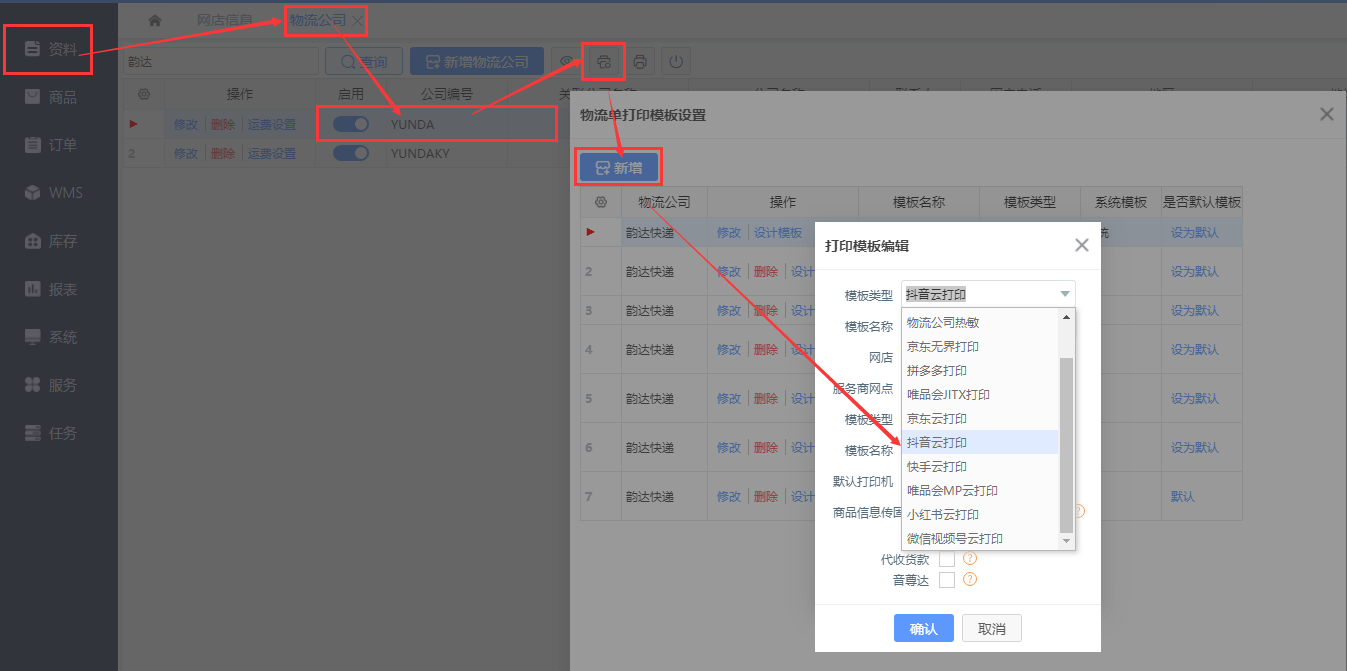Click 修改 in template row 2
Screen dimensions: 1347x671
tap(729, 271)
